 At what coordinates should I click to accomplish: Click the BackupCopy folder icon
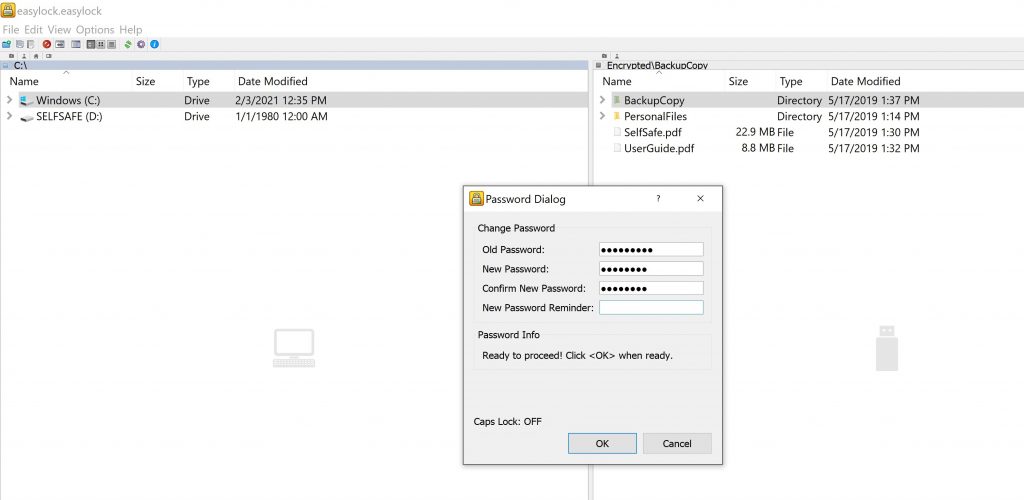pyautogui.click(x=616, y=101)
